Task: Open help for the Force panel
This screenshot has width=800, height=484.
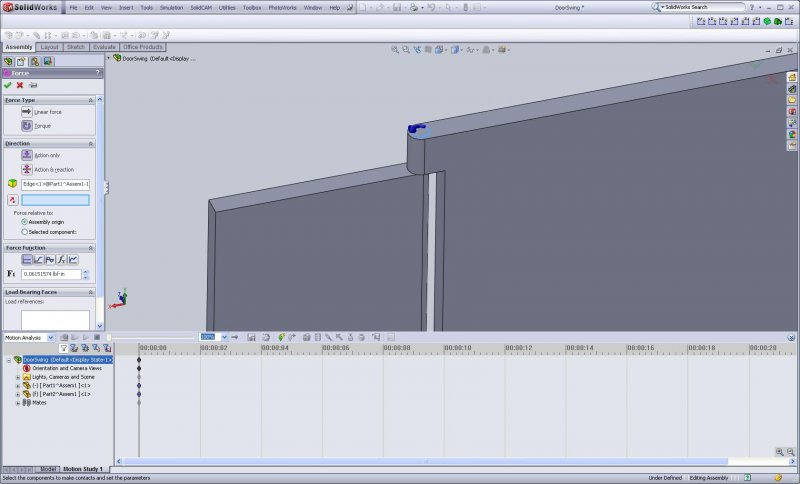Action: [x=97, y=73]
